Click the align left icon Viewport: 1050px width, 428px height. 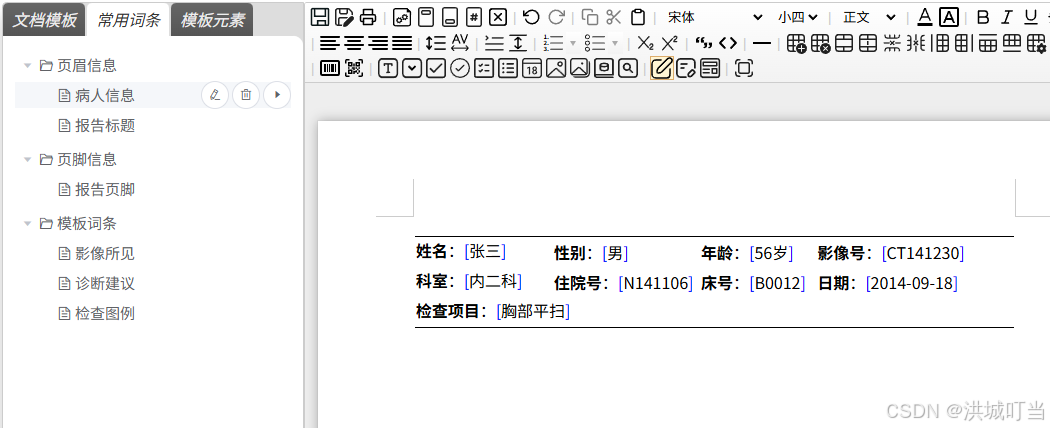[329, 44]
